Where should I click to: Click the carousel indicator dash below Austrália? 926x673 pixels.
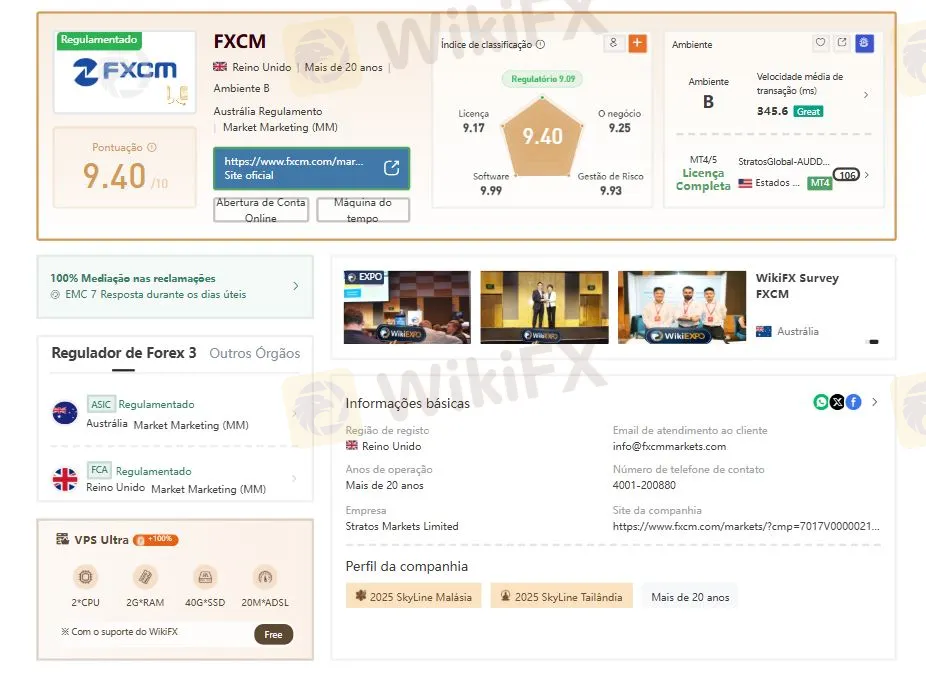pos(873,342)
